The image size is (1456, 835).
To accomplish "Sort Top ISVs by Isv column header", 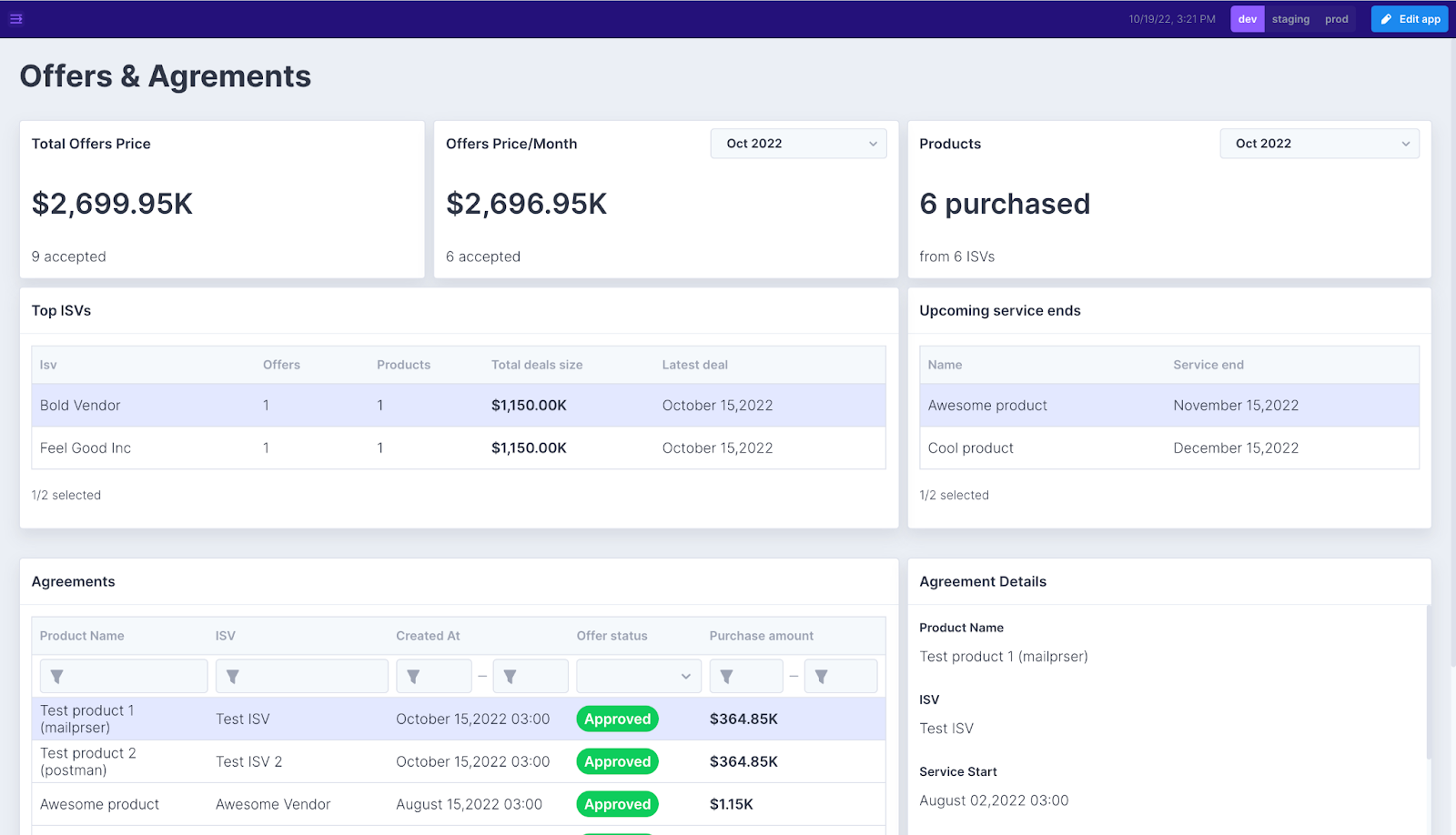I will click(48, 365).
